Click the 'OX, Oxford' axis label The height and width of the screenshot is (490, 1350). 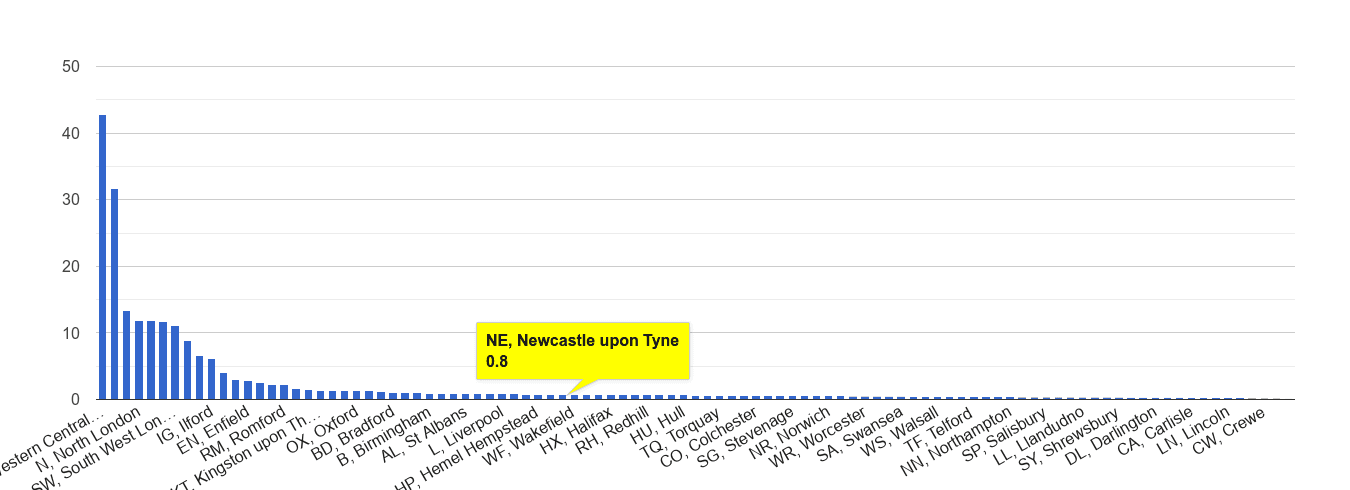[x=322, y=428]
